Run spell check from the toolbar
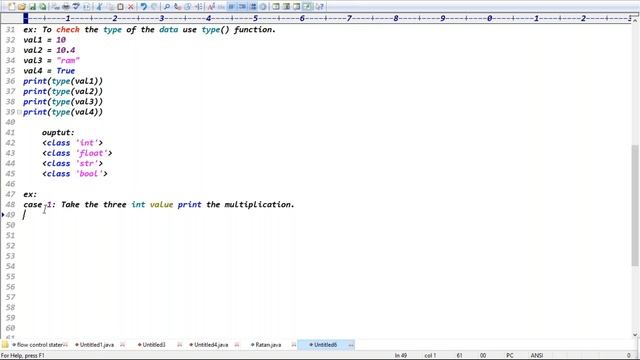Screen dimensions: 640x360 point(76,7)
